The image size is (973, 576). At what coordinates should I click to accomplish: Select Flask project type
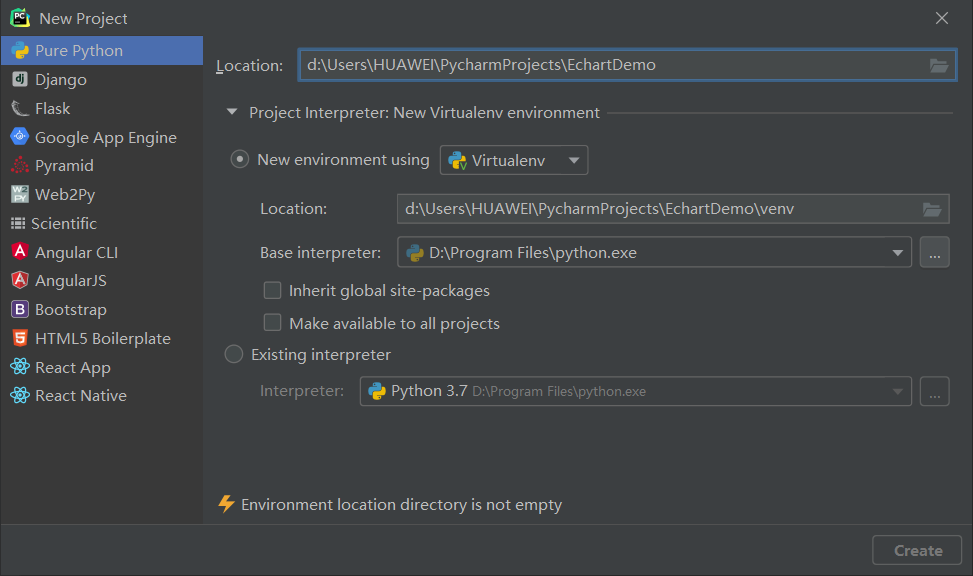click(102, 109)
